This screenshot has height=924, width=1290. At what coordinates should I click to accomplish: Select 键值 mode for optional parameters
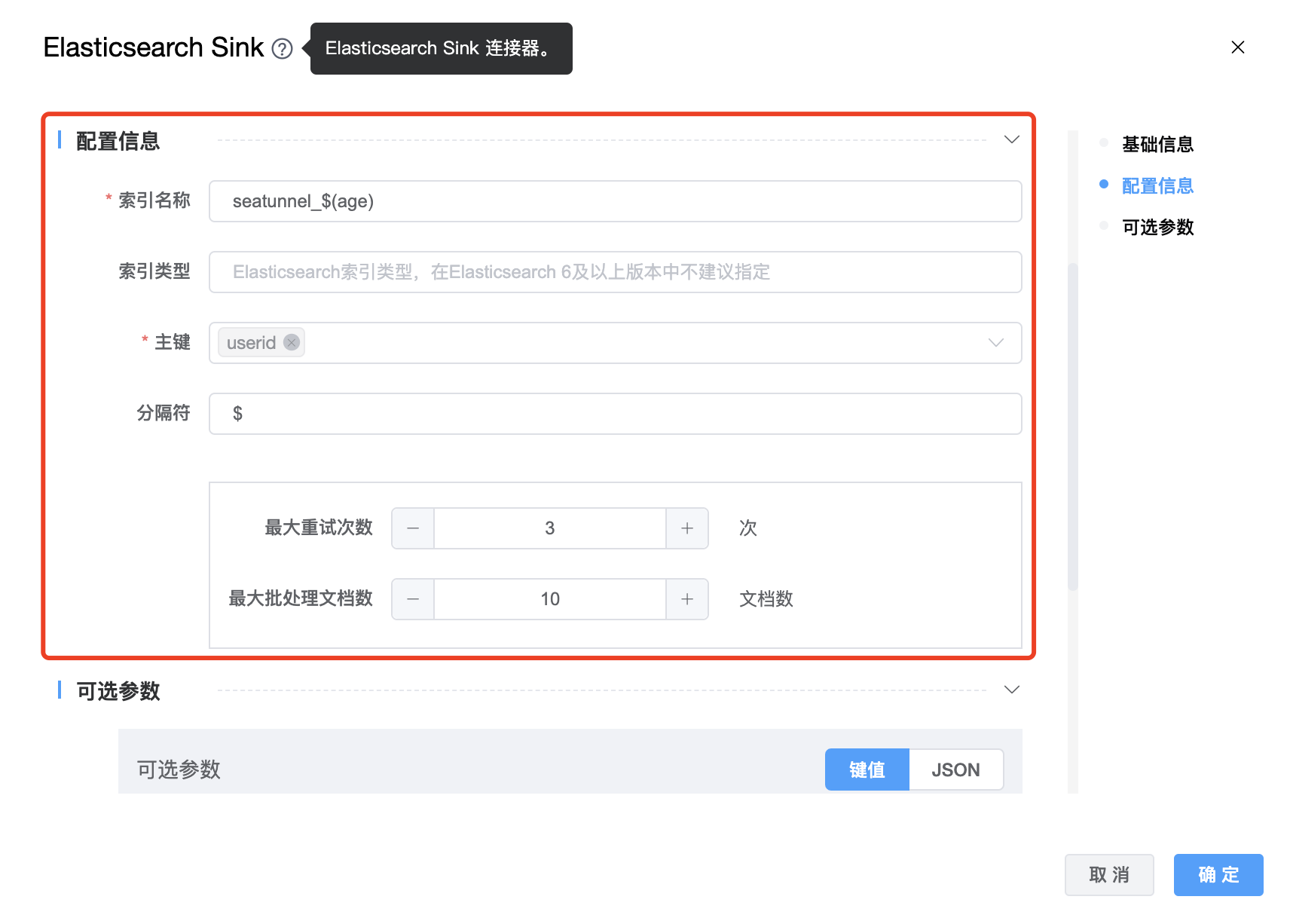(x=867, y=769)
